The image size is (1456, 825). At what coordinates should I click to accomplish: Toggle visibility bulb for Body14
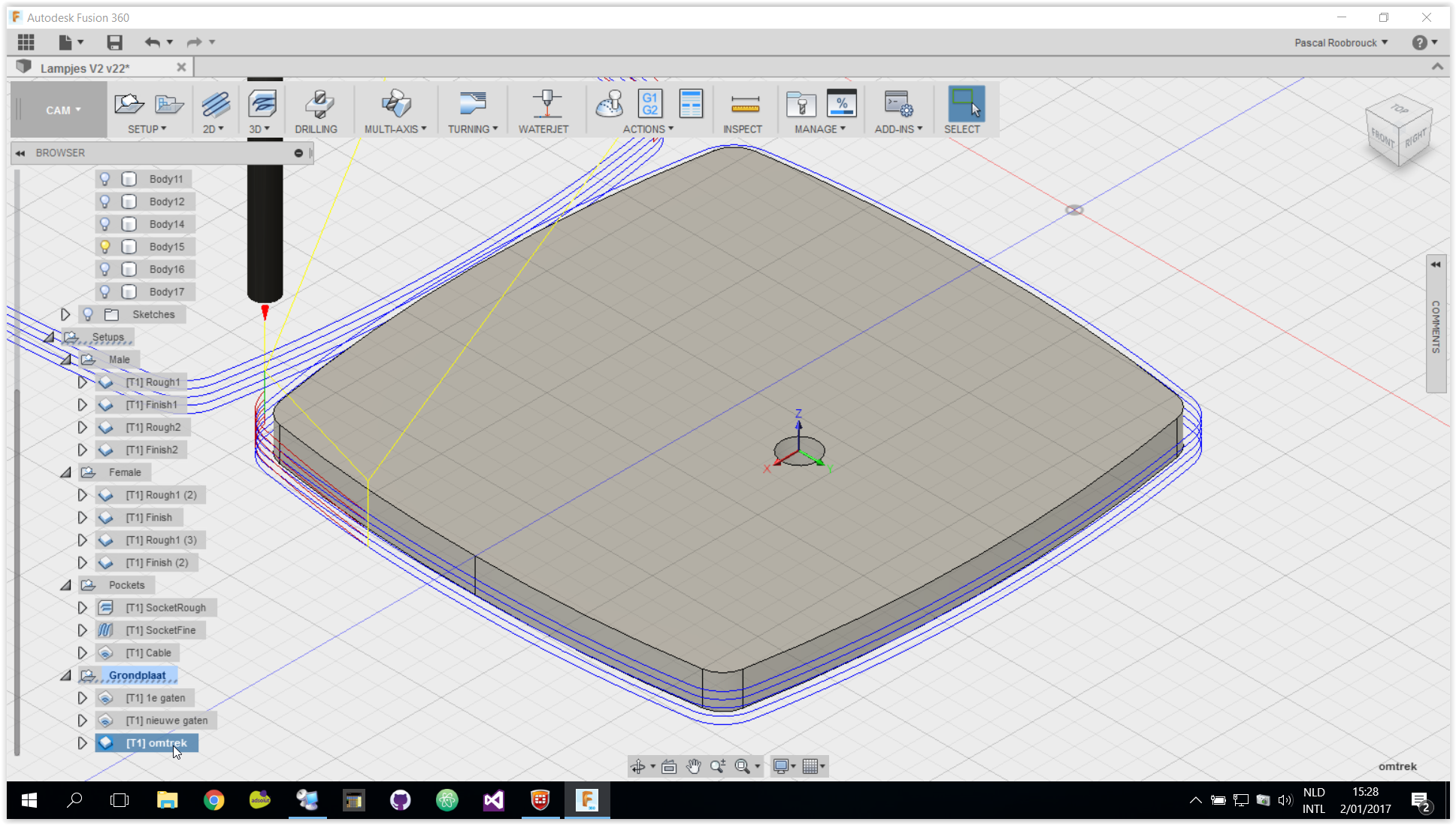[x=104, y=224]
